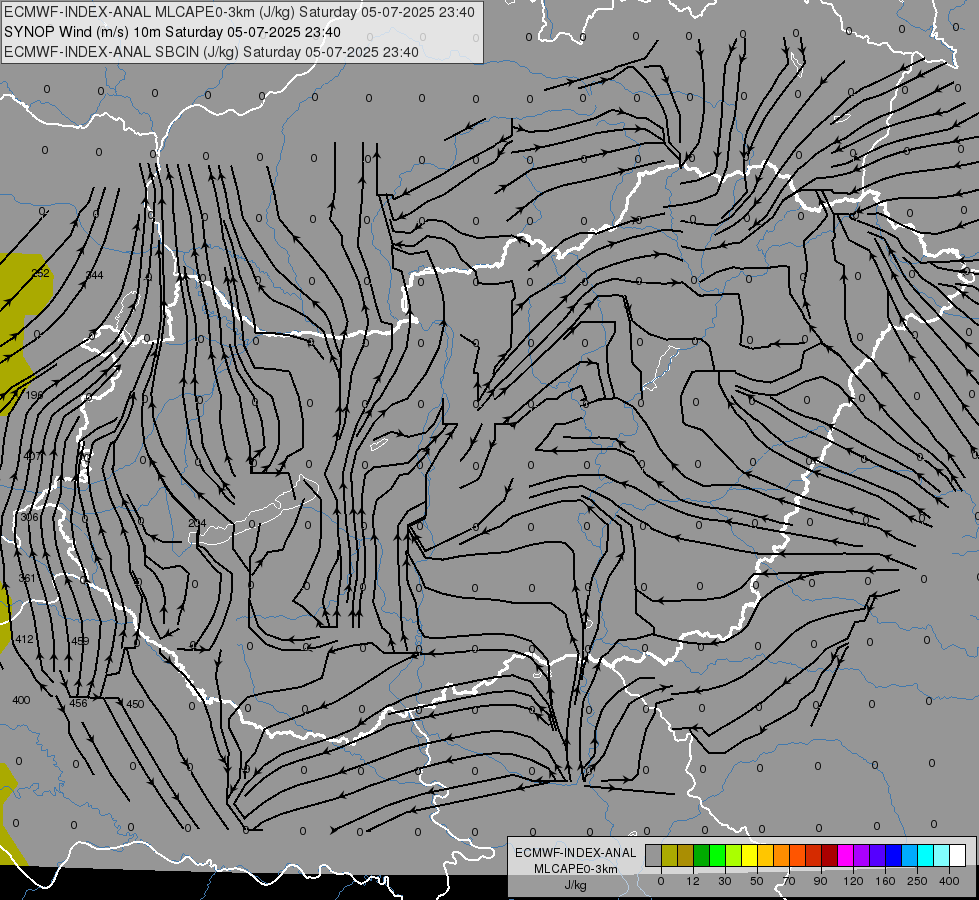This screenshot has width=979, height=900.
Task: Select the map value 456
Action: pyautogui.click(x=78, y=703)
